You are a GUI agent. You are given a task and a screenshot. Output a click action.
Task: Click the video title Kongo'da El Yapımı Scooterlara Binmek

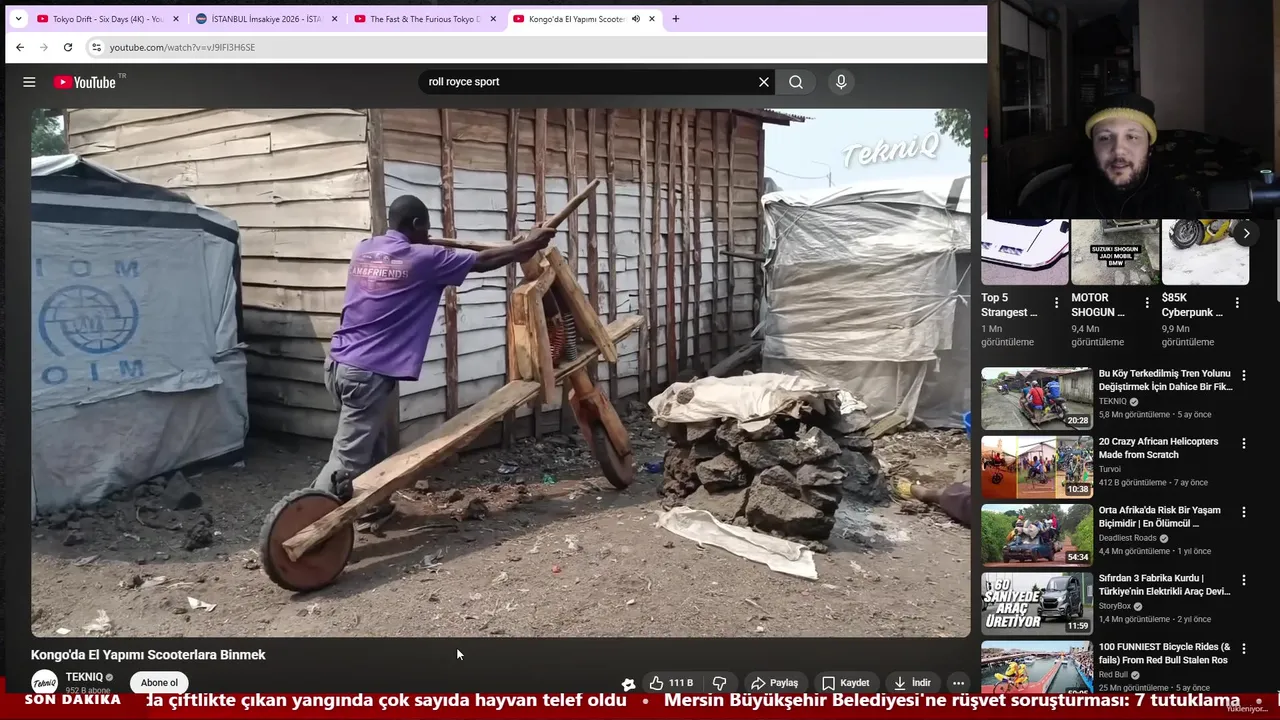click(148, 655)
